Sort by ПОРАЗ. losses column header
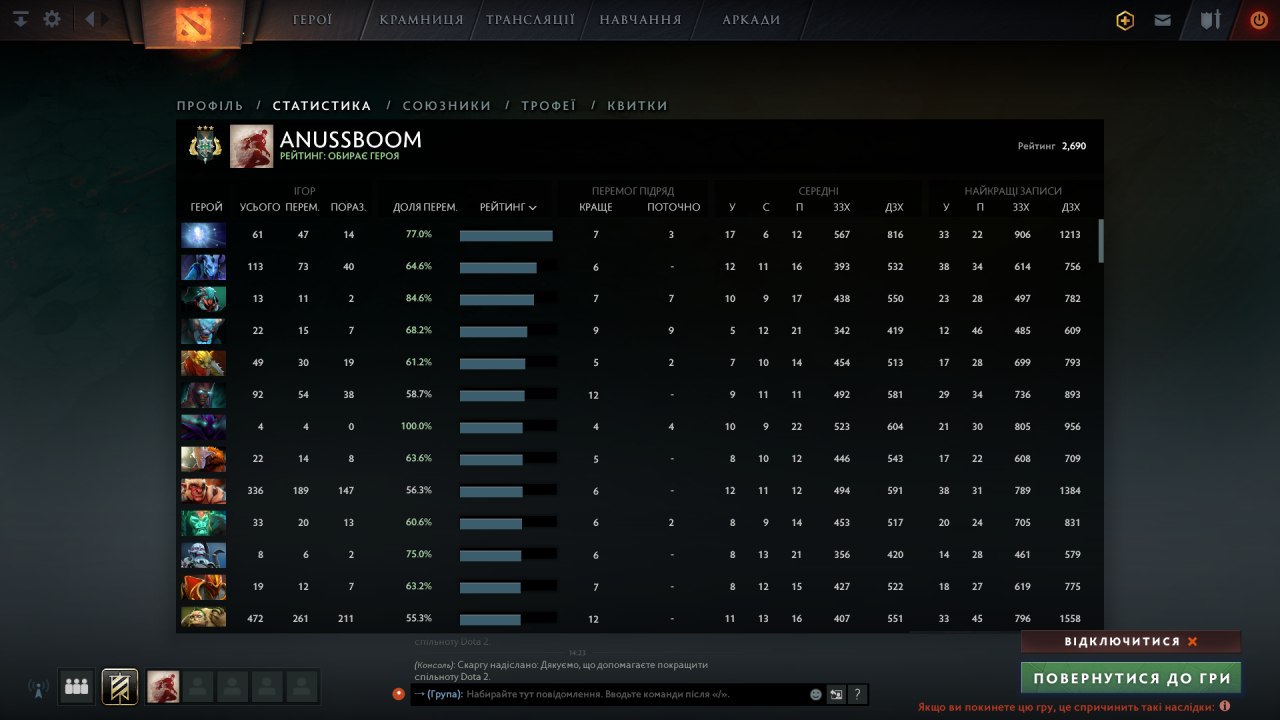This screenshot has width=1280, height=720. tap(348, 207)
